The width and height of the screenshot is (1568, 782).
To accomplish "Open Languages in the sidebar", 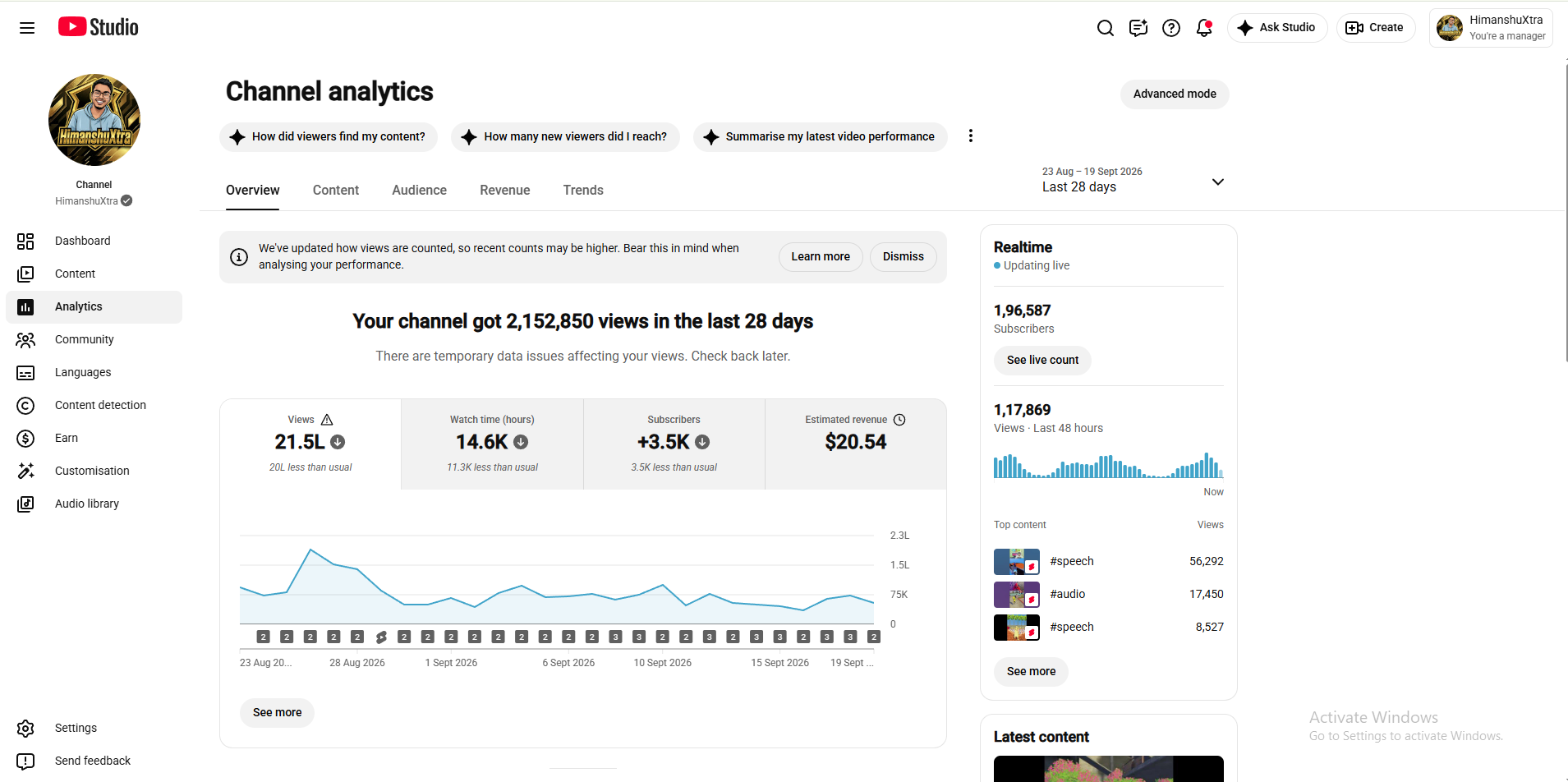I will (94, 372).
